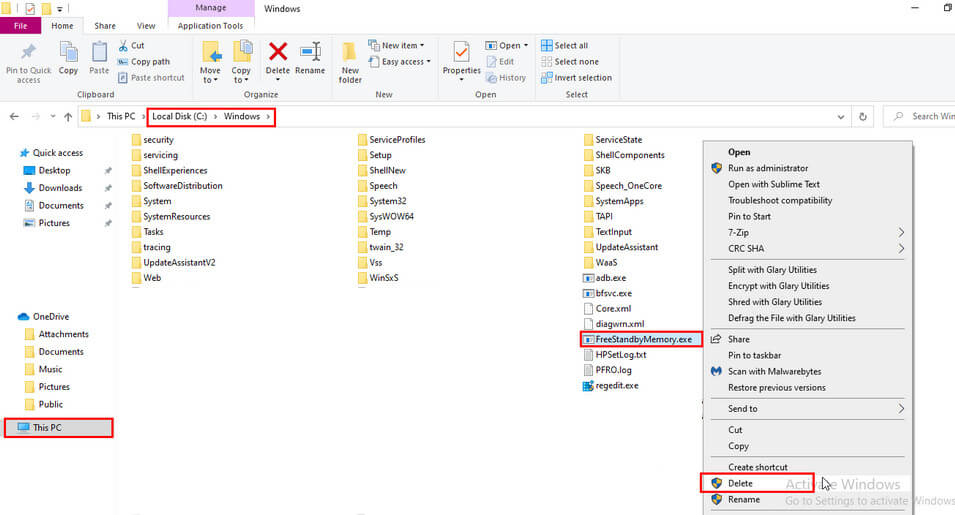The height and width of the screenshot is (515, 955).
Task: Click Select none in ribbon
Action: (569, 61)
